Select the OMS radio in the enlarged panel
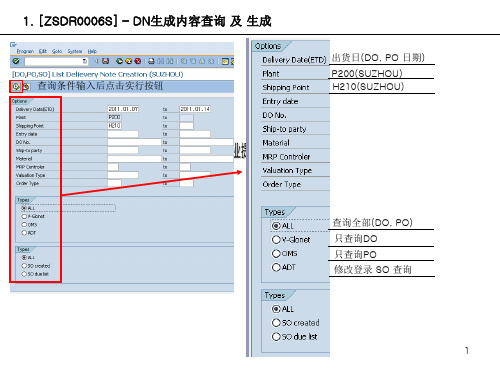500x375 pixels. (276, 254)
